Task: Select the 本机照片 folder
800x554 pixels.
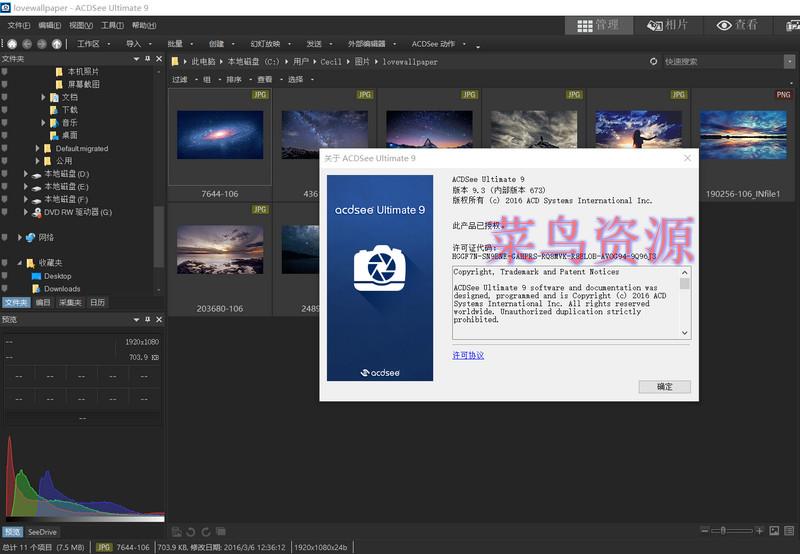Action: pos(77,71)
